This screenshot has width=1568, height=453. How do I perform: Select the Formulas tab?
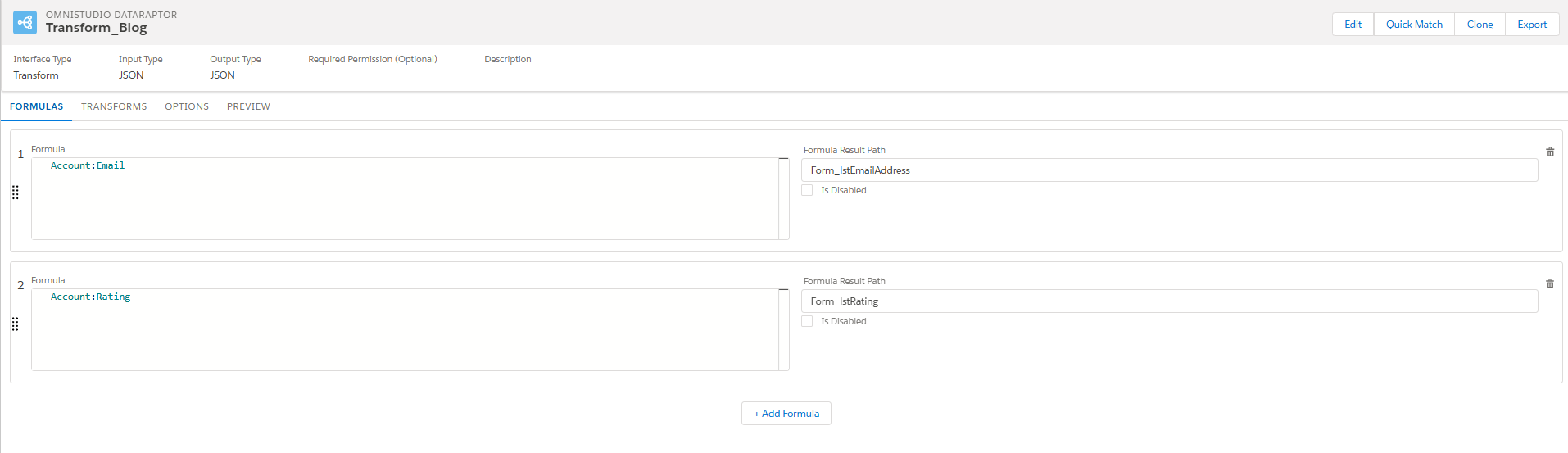[x=37, y=106]
